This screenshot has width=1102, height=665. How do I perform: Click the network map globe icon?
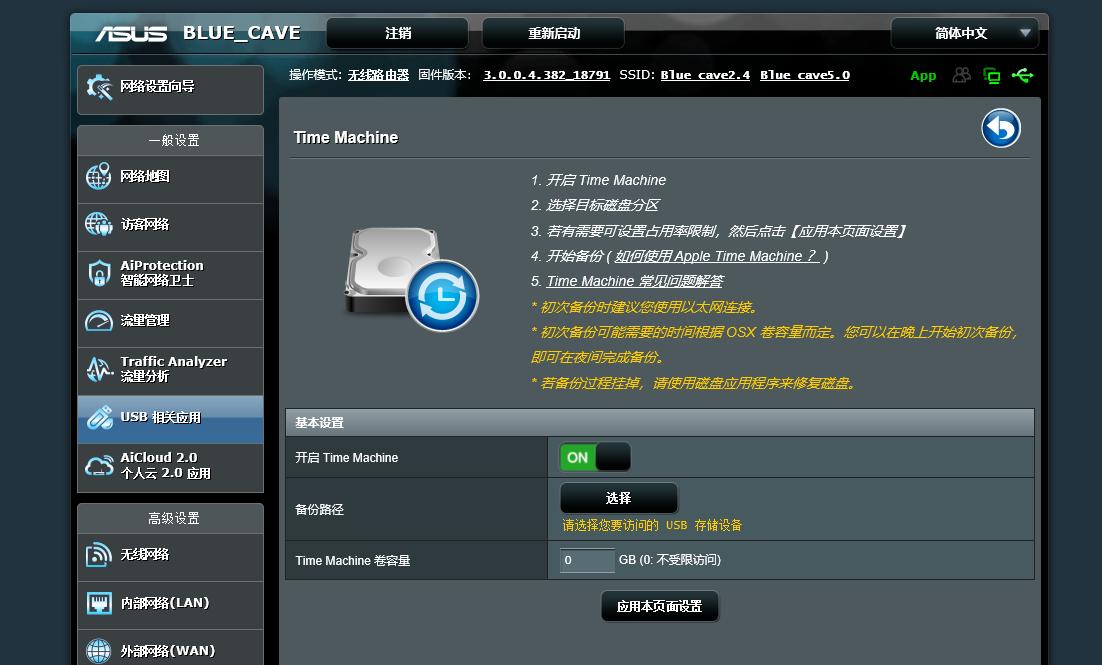(x=98, y=176)
